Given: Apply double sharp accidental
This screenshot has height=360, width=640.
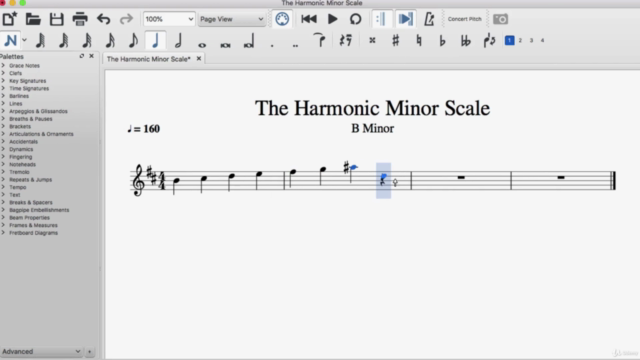Looking at the screenshot, I should tap(372, 40).
